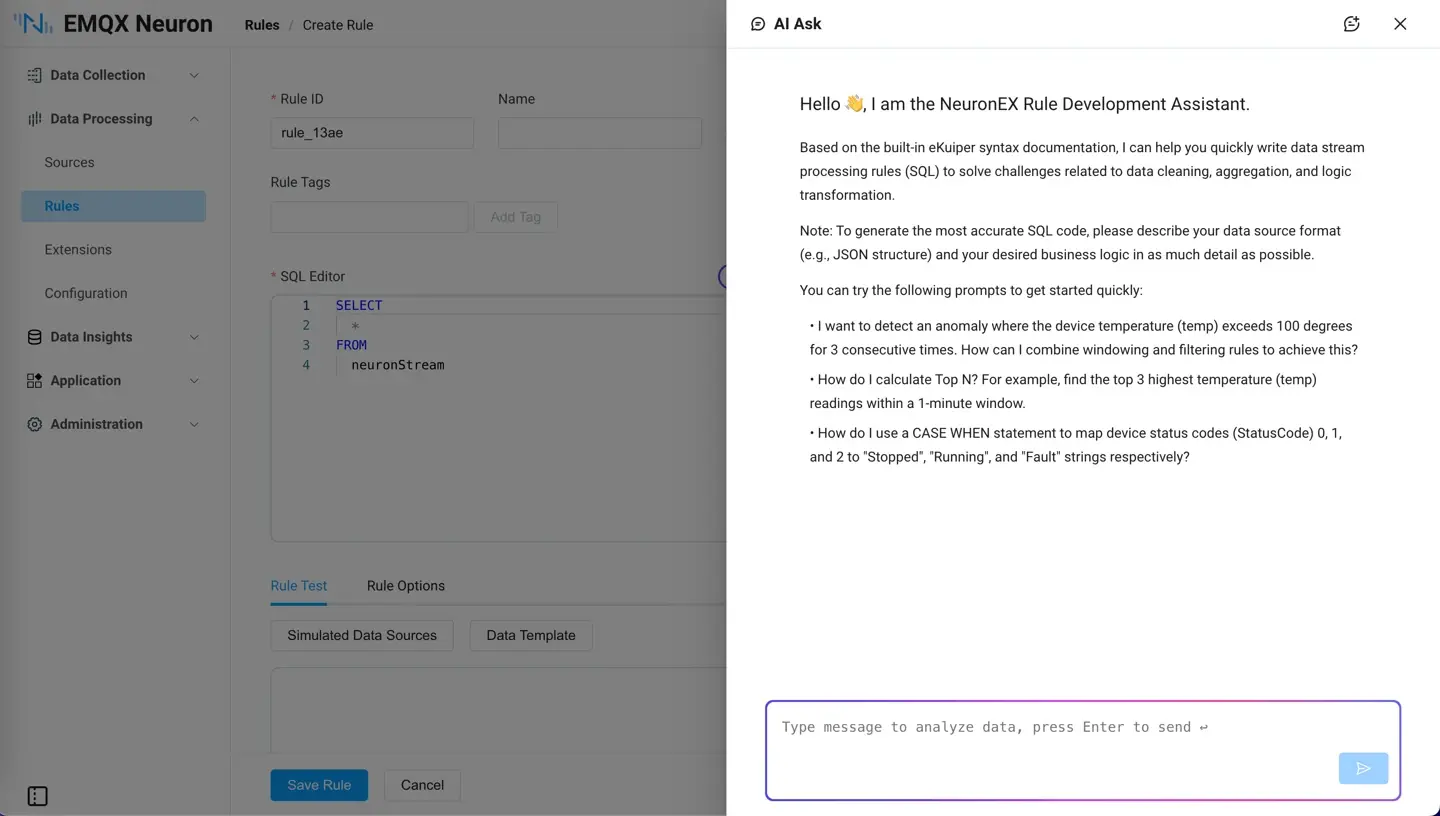
Task: Click the Data Insights database icon
Action: coord(34,337)
